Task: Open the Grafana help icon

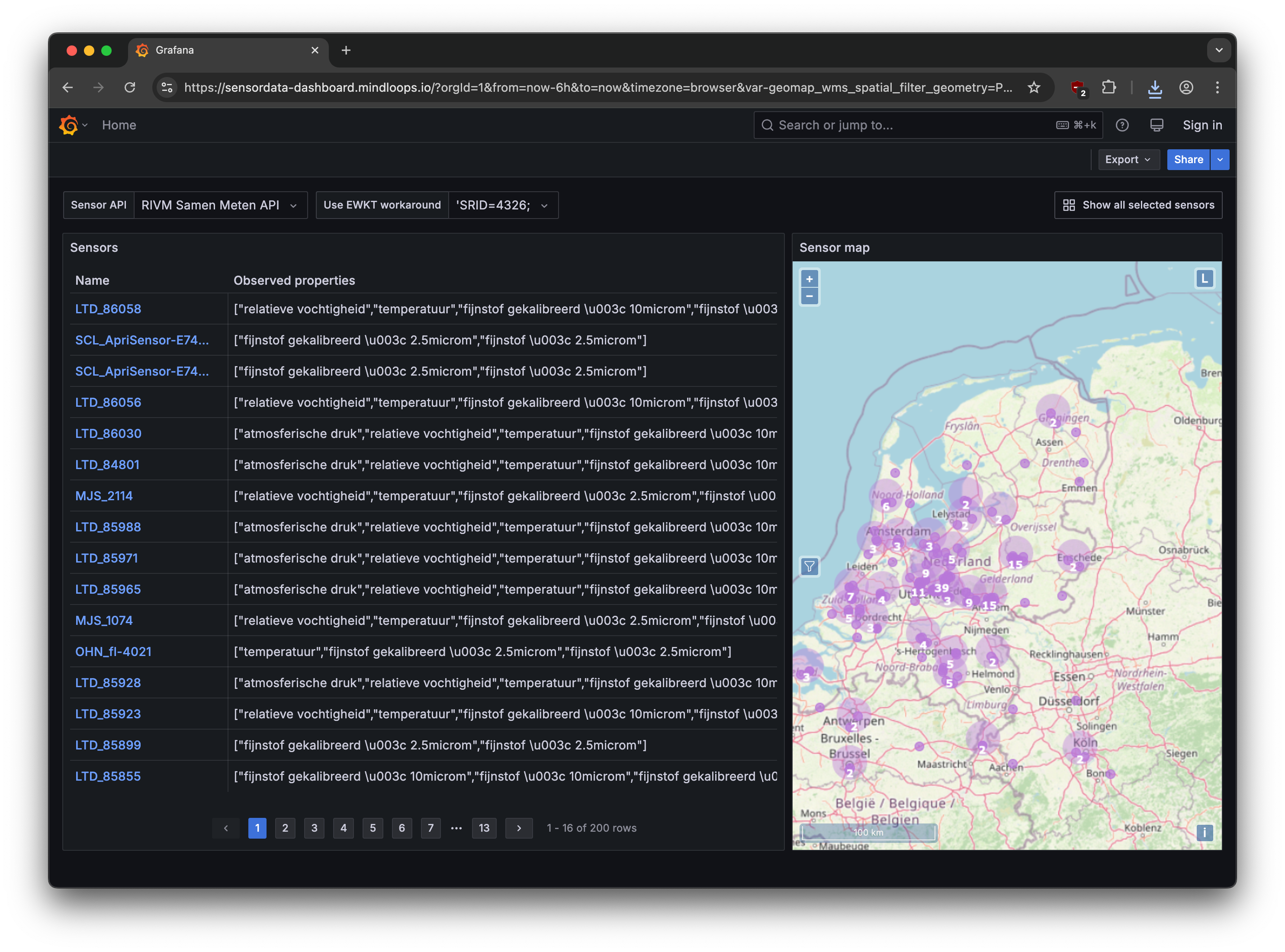Action: tap(1121, 125)
